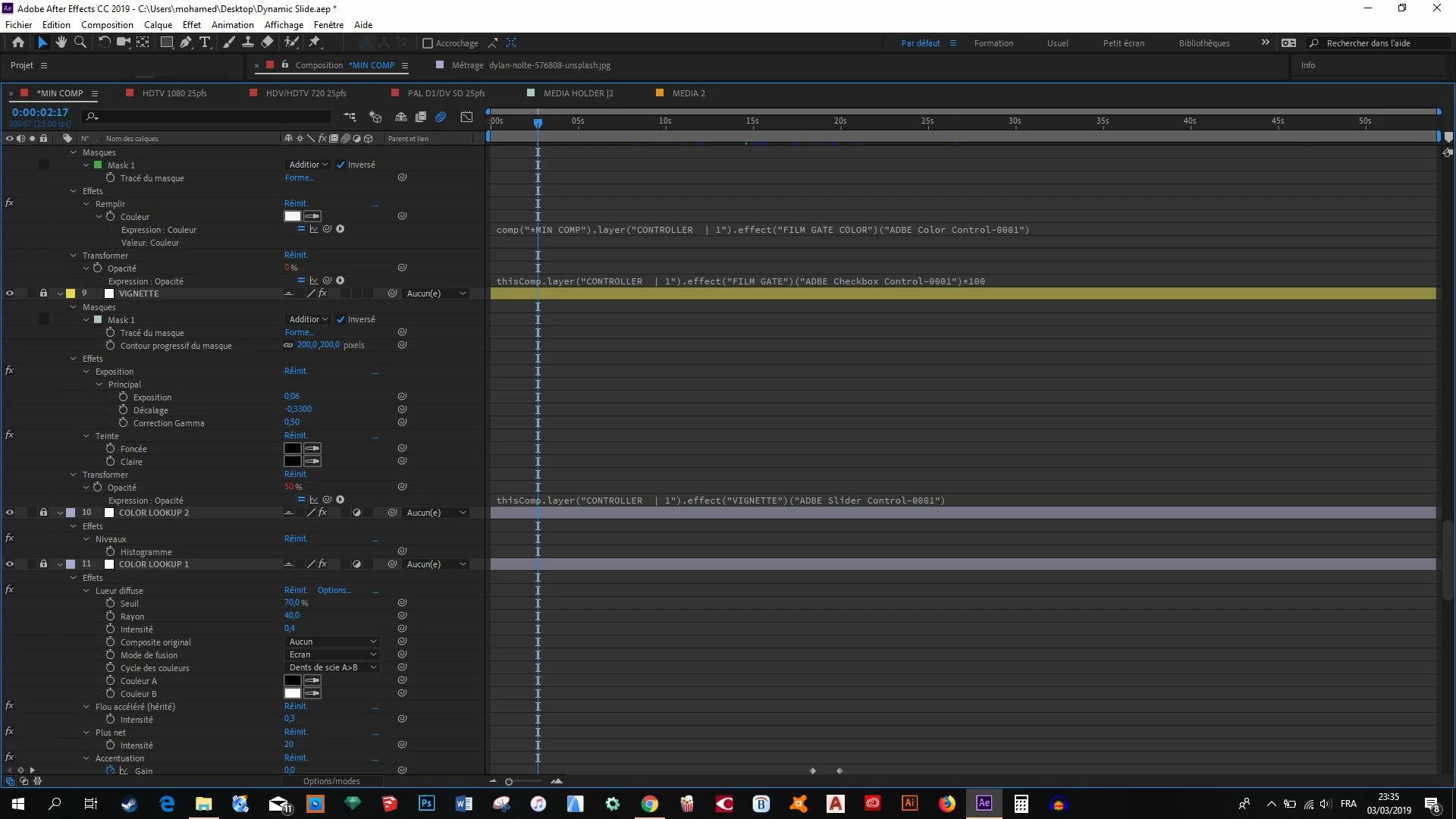Screen dimensions: 1456x819
Task: Click the Couleur B white swatch
Action: click(x=293, y=693)
